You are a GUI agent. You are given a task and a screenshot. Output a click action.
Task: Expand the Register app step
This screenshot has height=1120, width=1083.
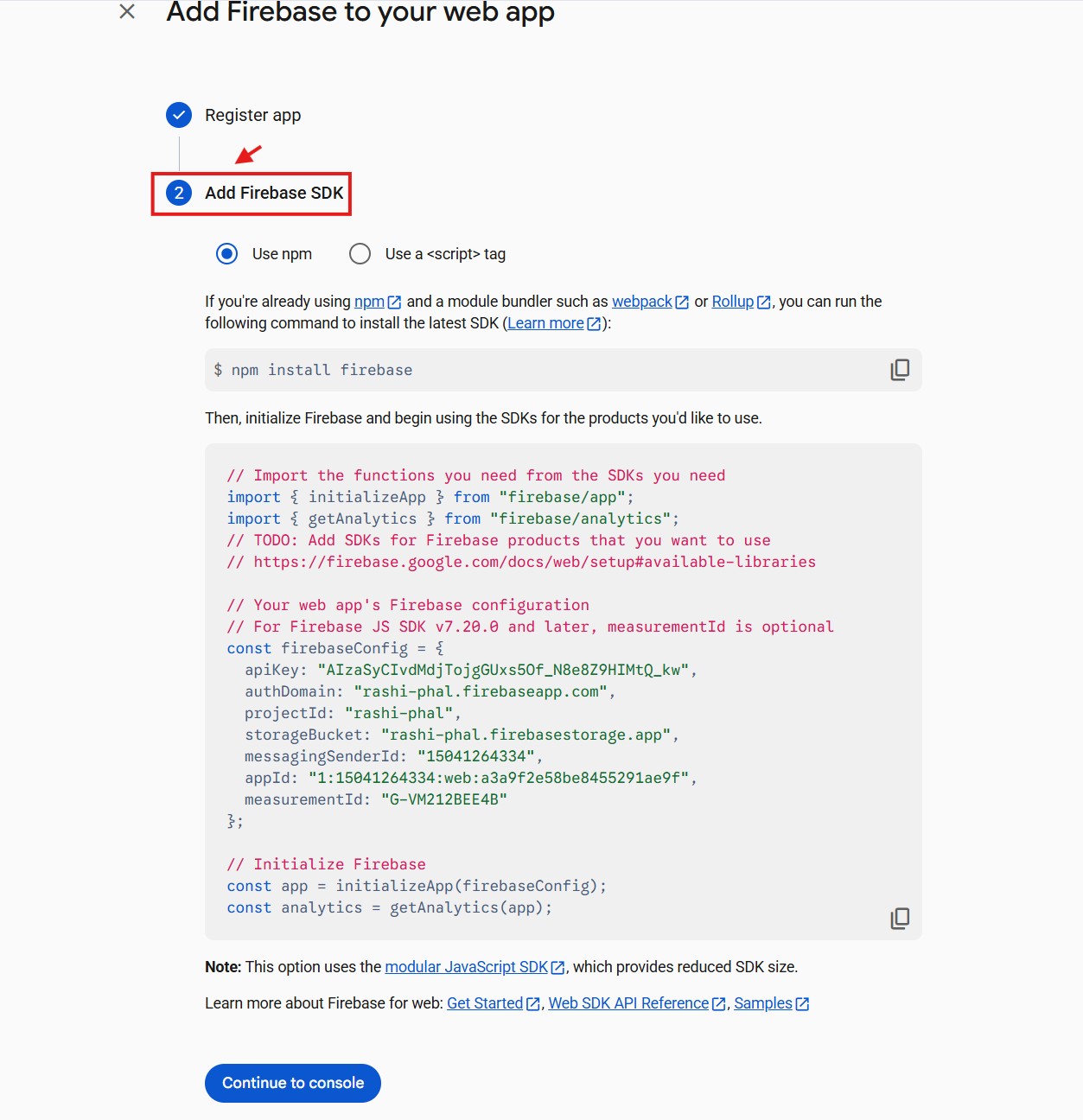252,115
